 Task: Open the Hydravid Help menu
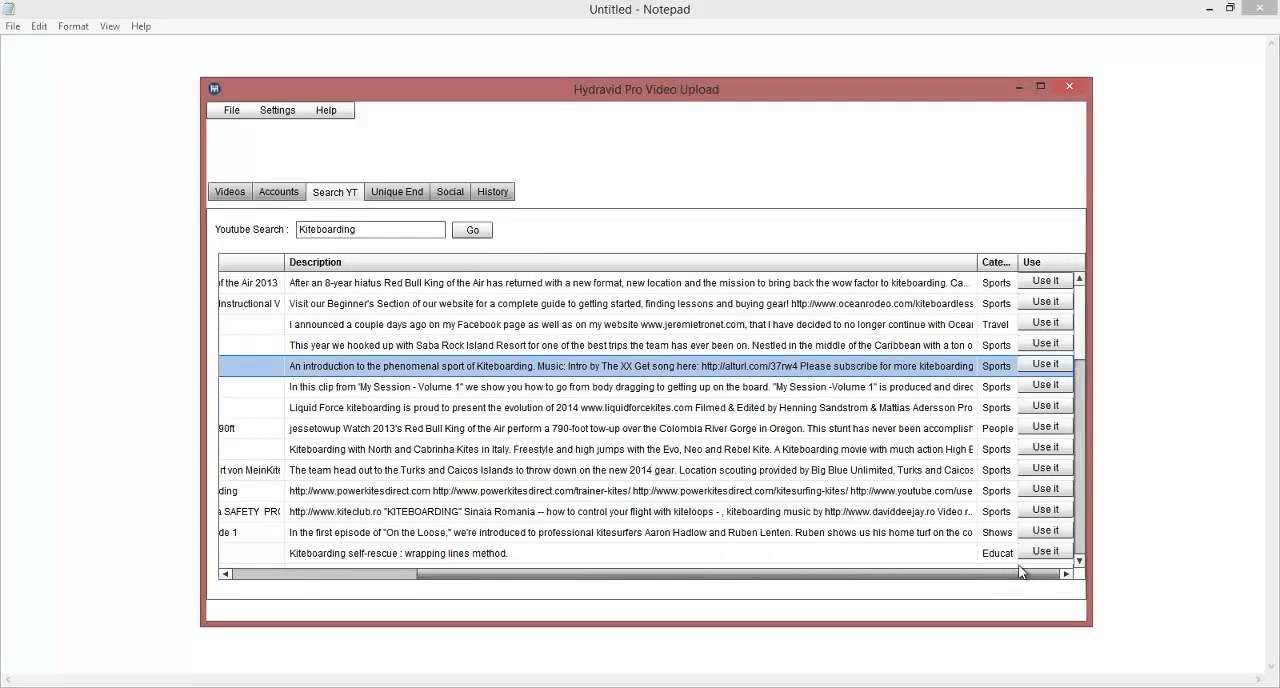(x=326, y=110)
